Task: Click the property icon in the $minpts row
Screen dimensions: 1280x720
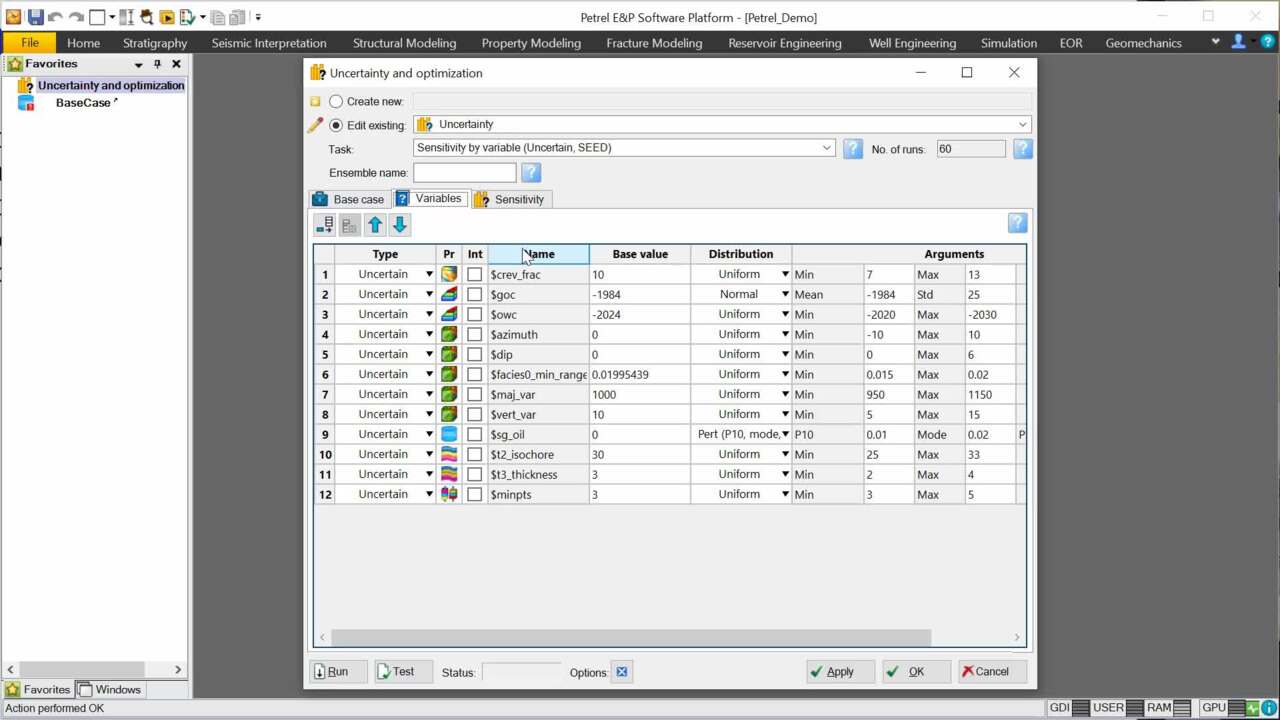Action: tap(449, 494)
